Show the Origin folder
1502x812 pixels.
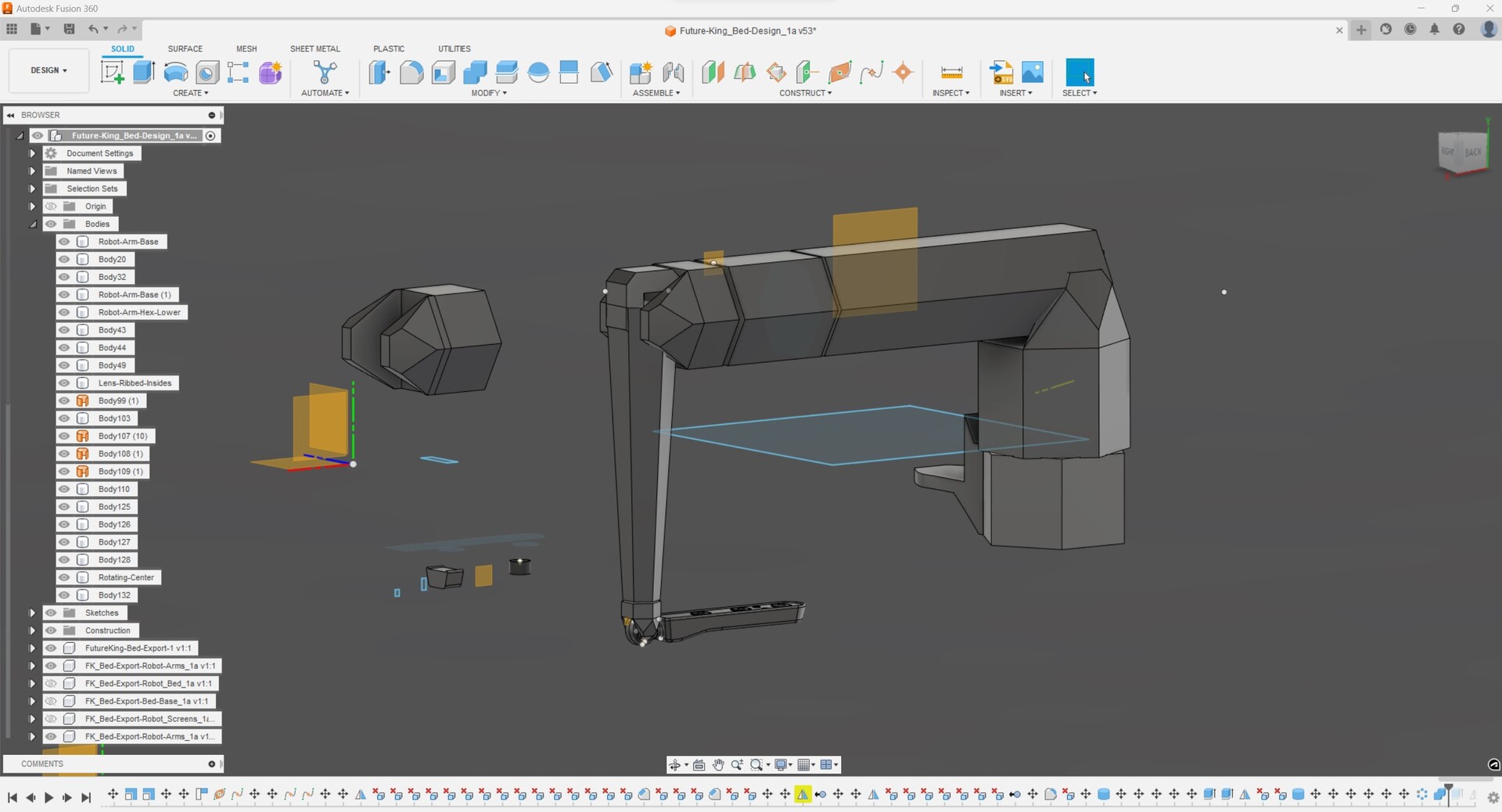click(51, 207)
